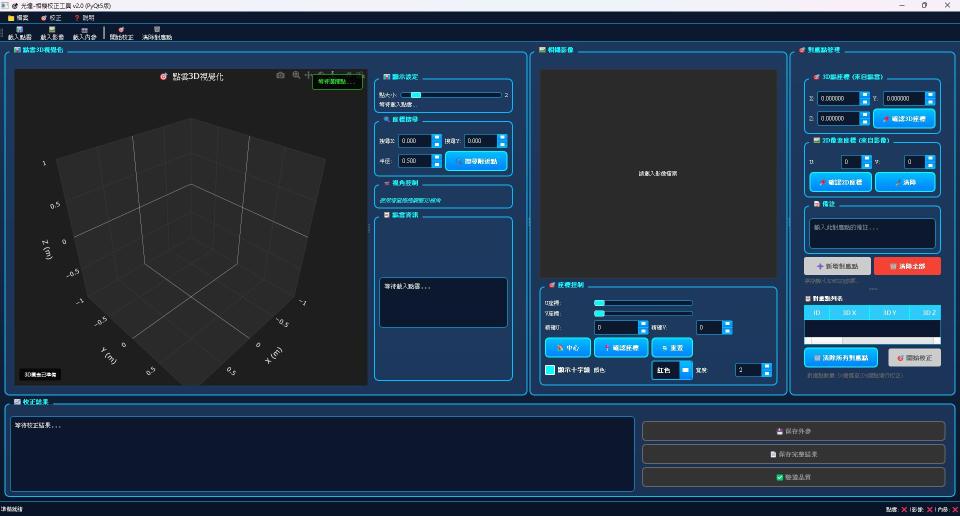
Task: Click the U座標 slider in coordinate control
Action: pos(643,302)
